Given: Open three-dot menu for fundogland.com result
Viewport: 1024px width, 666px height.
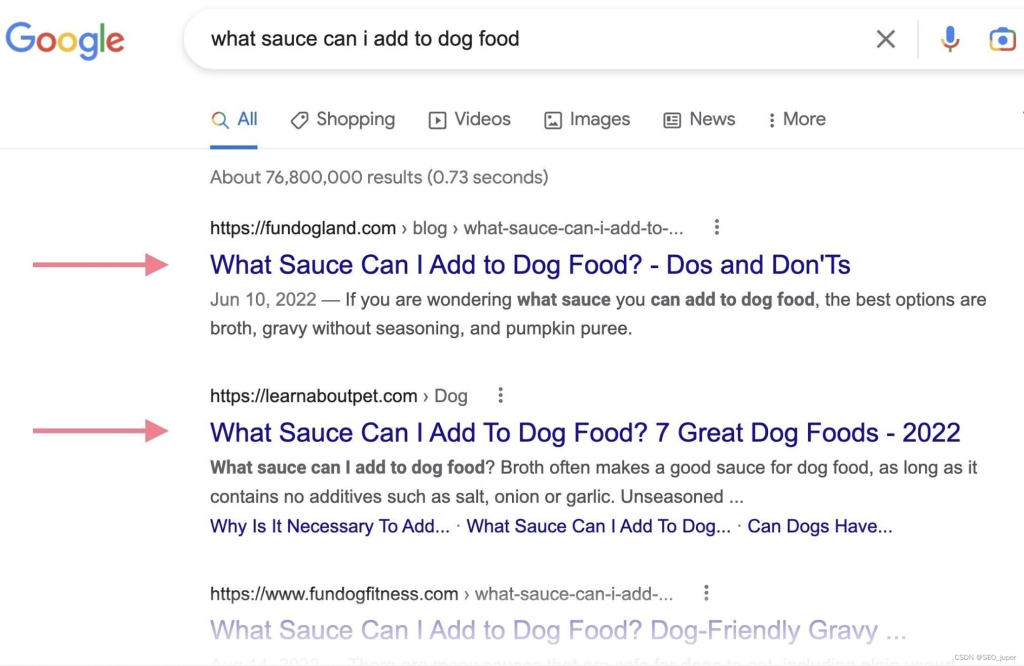Looking at the screenshot, I should [x=716, y=227].
